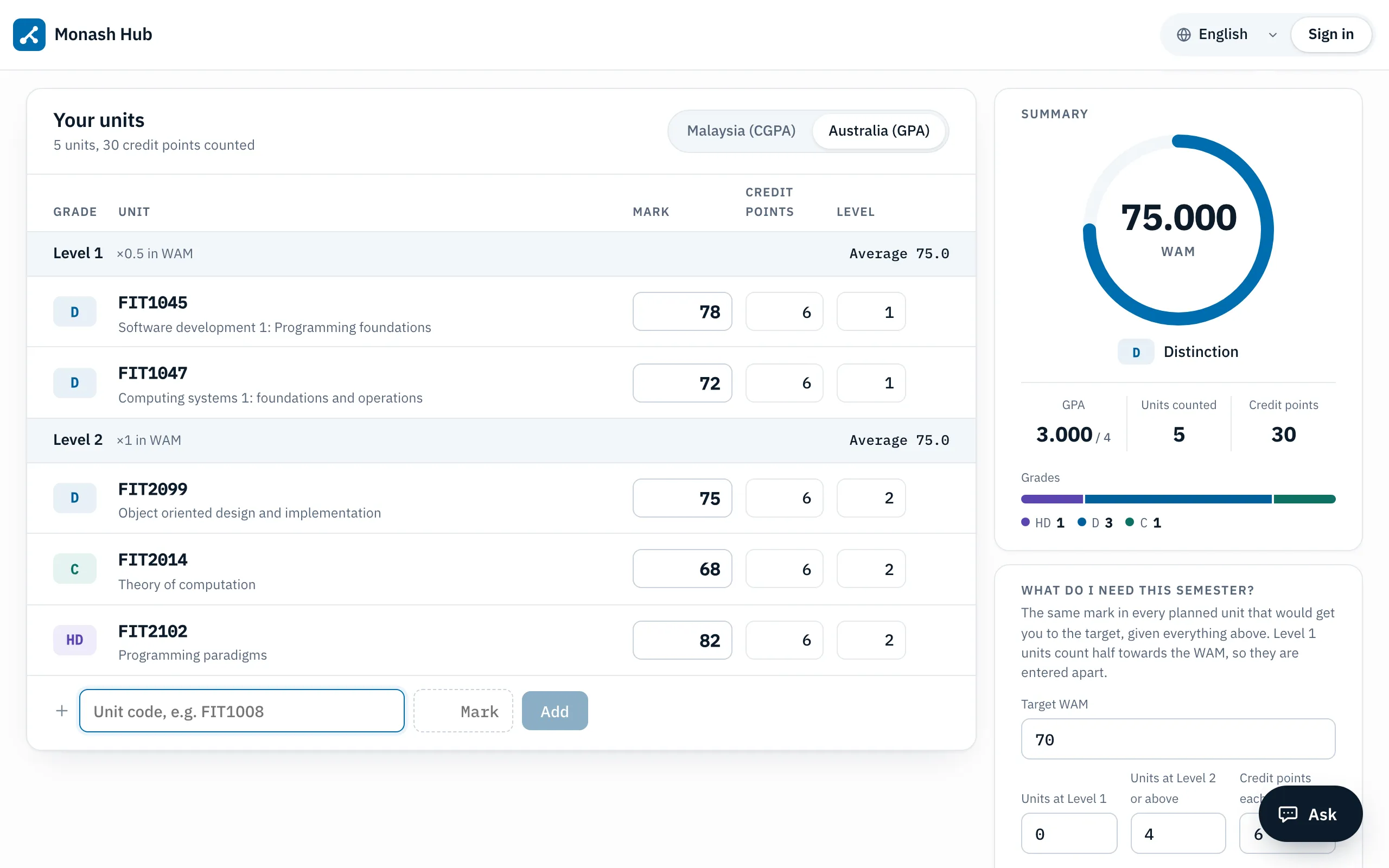Click the HD grade badge for FIT2102
1389x868 pixels.
(x=75, y=640)
